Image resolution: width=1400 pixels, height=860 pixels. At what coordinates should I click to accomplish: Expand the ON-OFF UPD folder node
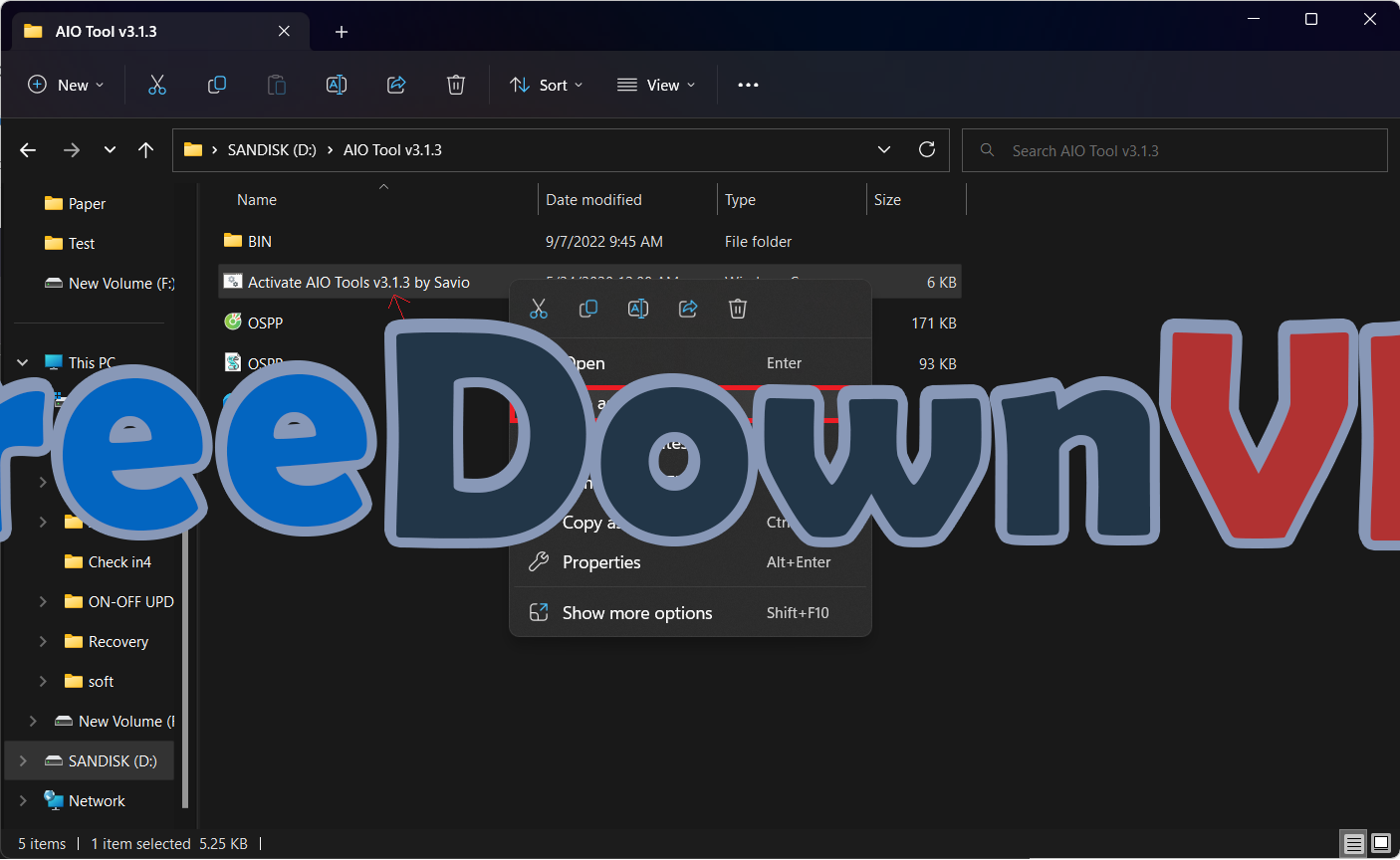click(x=43, y=602)
